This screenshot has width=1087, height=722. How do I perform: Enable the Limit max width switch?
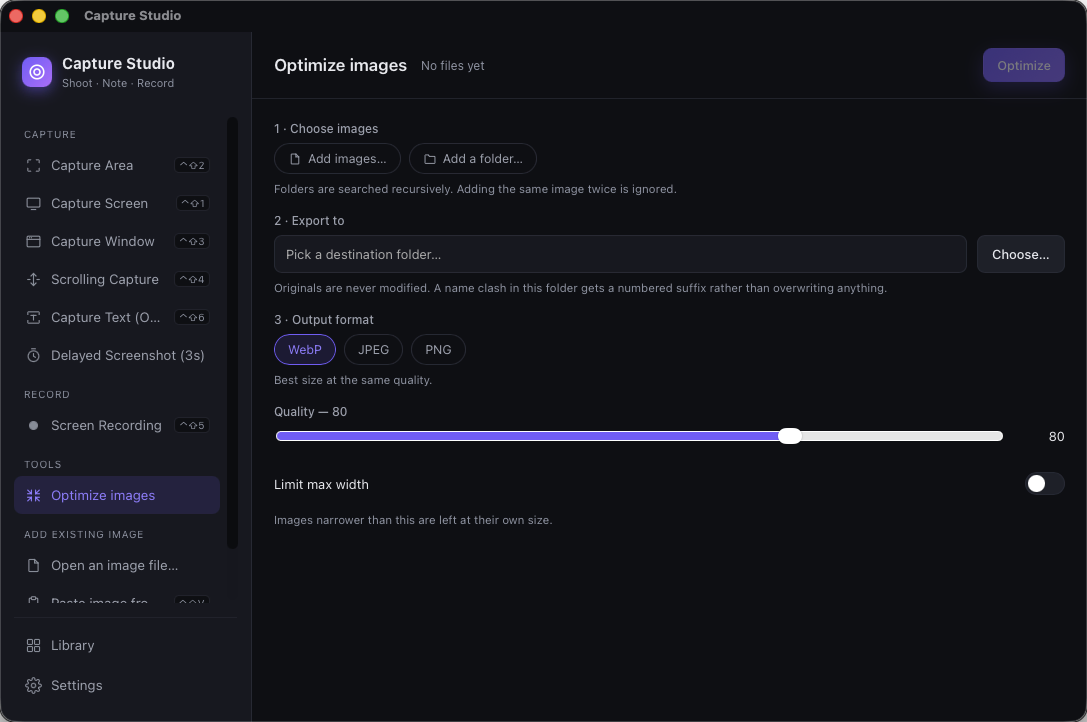coord(1045,484)
